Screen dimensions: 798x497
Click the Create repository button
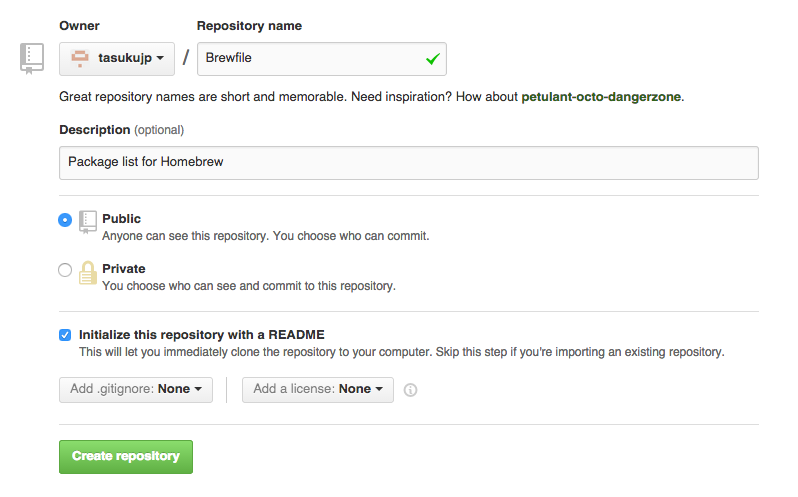[x=126, y=457]
